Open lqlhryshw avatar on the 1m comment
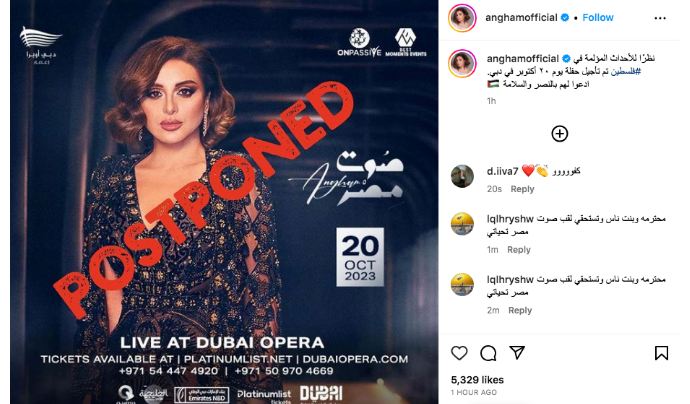This screenshot has height=404, width=690. pyautogui.click(x=462, y=224)
